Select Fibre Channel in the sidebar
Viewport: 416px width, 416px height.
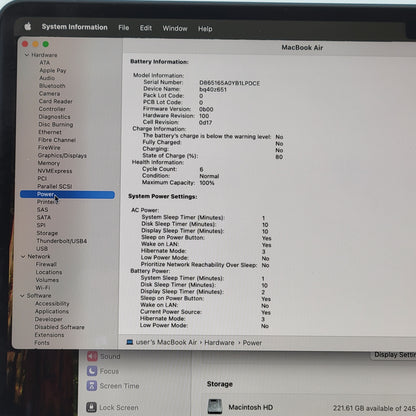point(57,140)
